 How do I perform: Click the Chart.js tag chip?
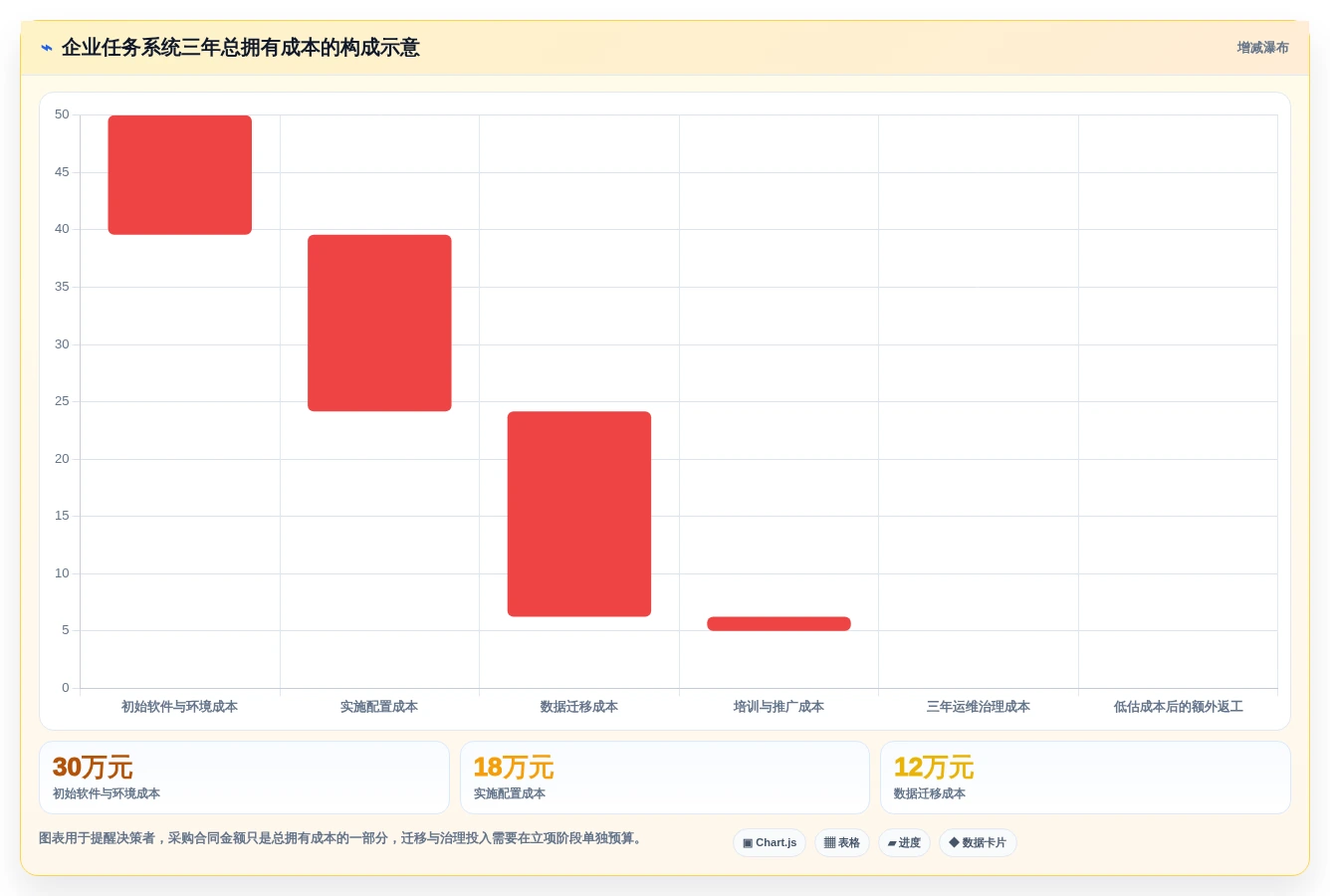770,843
